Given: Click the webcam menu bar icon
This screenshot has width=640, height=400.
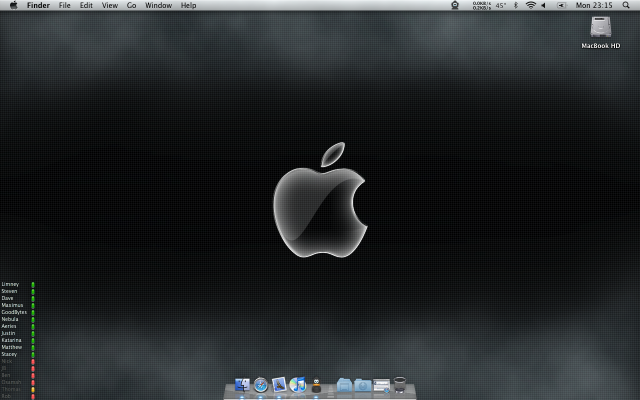Looking at the screenshot, I should pyautogui.click(x=455, y=5).
